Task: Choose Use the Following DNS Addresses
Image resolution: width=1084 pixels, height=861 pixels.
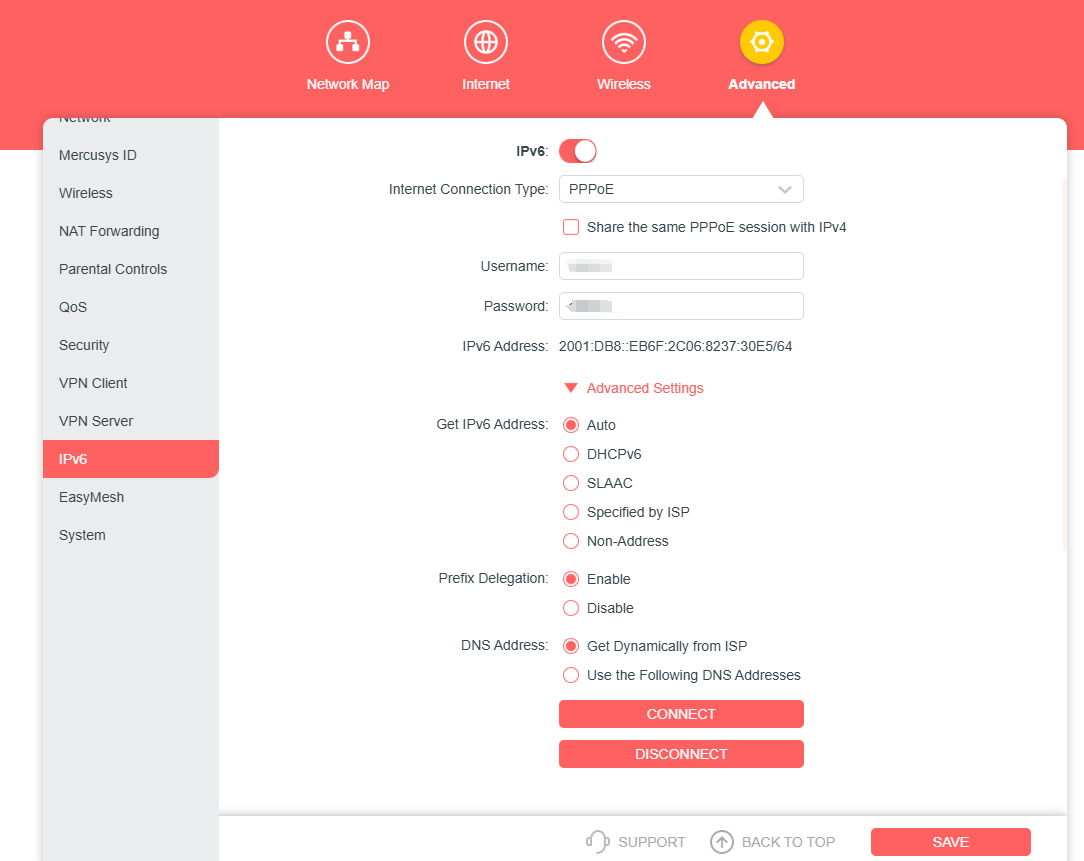Action: coord(570,675)
